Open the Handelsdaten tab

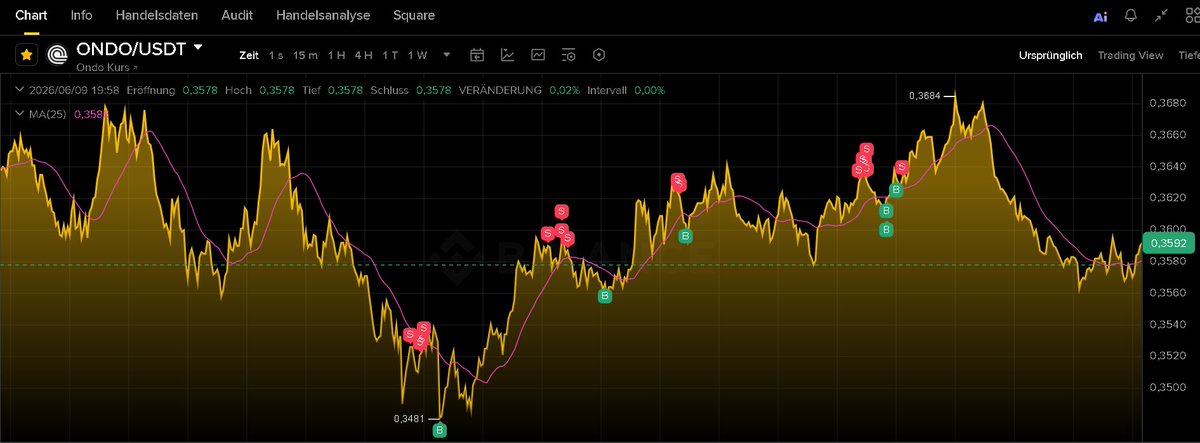(157, 16)
